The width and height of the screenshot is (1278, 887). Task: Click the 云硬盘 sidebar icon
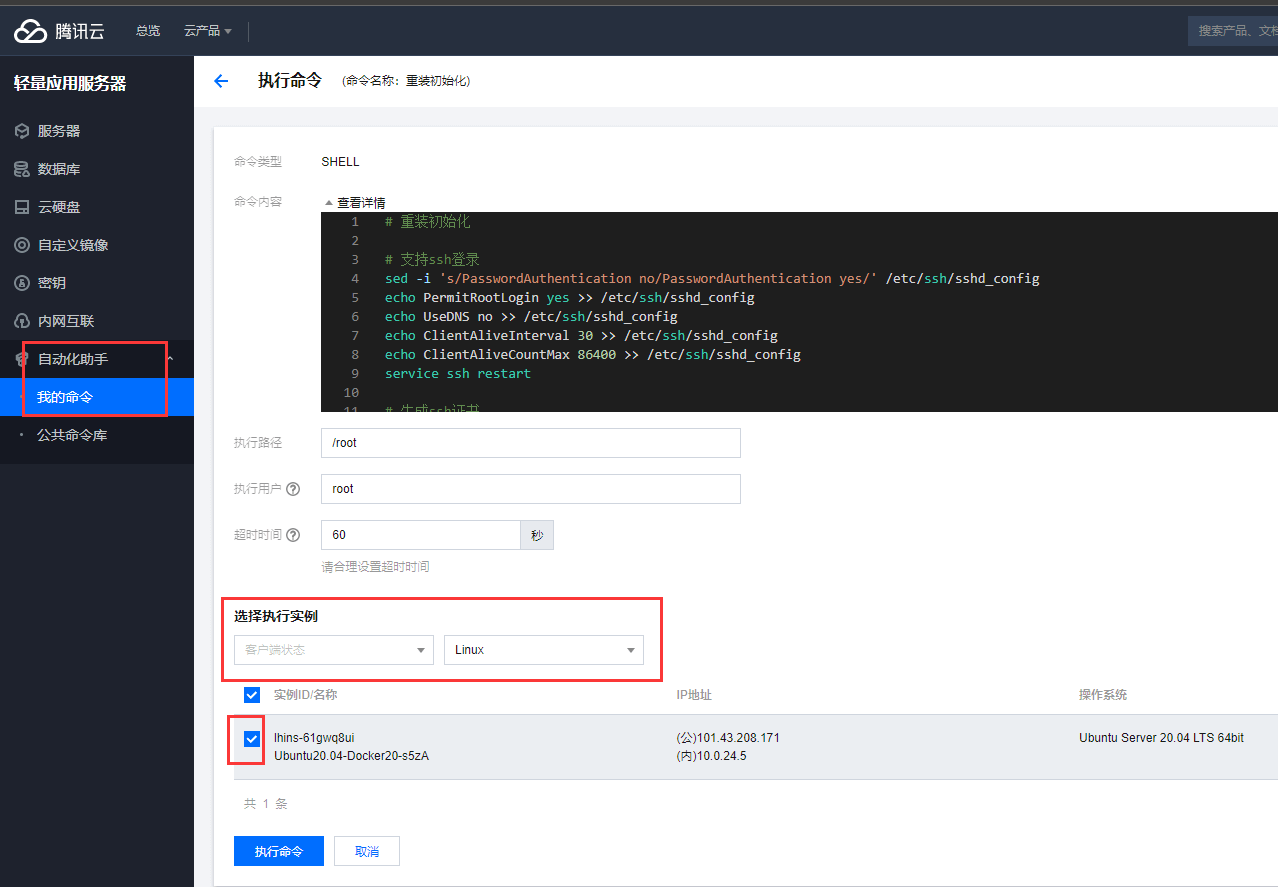point(21,207)
